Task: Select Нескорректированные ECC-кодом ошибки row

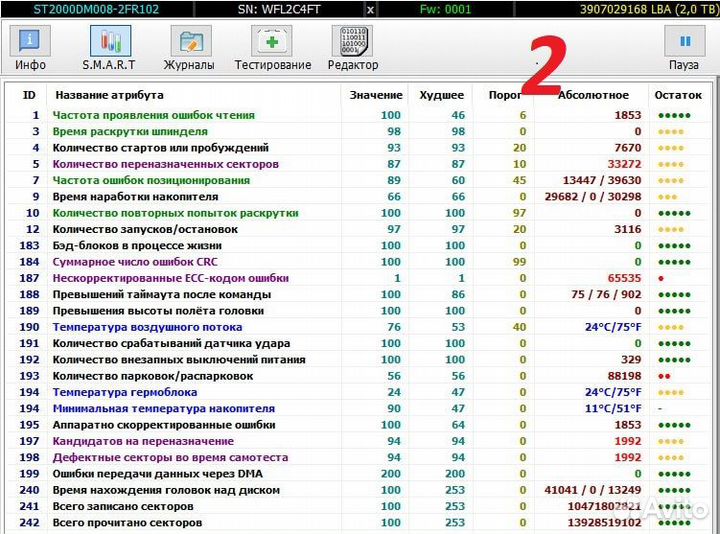Action: (x=170, y=278)
